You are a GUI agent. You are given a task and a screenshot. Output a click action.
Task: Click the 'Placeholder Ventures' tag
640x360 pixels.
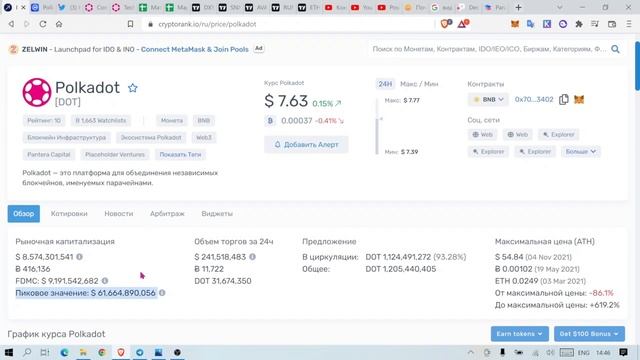click(x=115, y=155)
